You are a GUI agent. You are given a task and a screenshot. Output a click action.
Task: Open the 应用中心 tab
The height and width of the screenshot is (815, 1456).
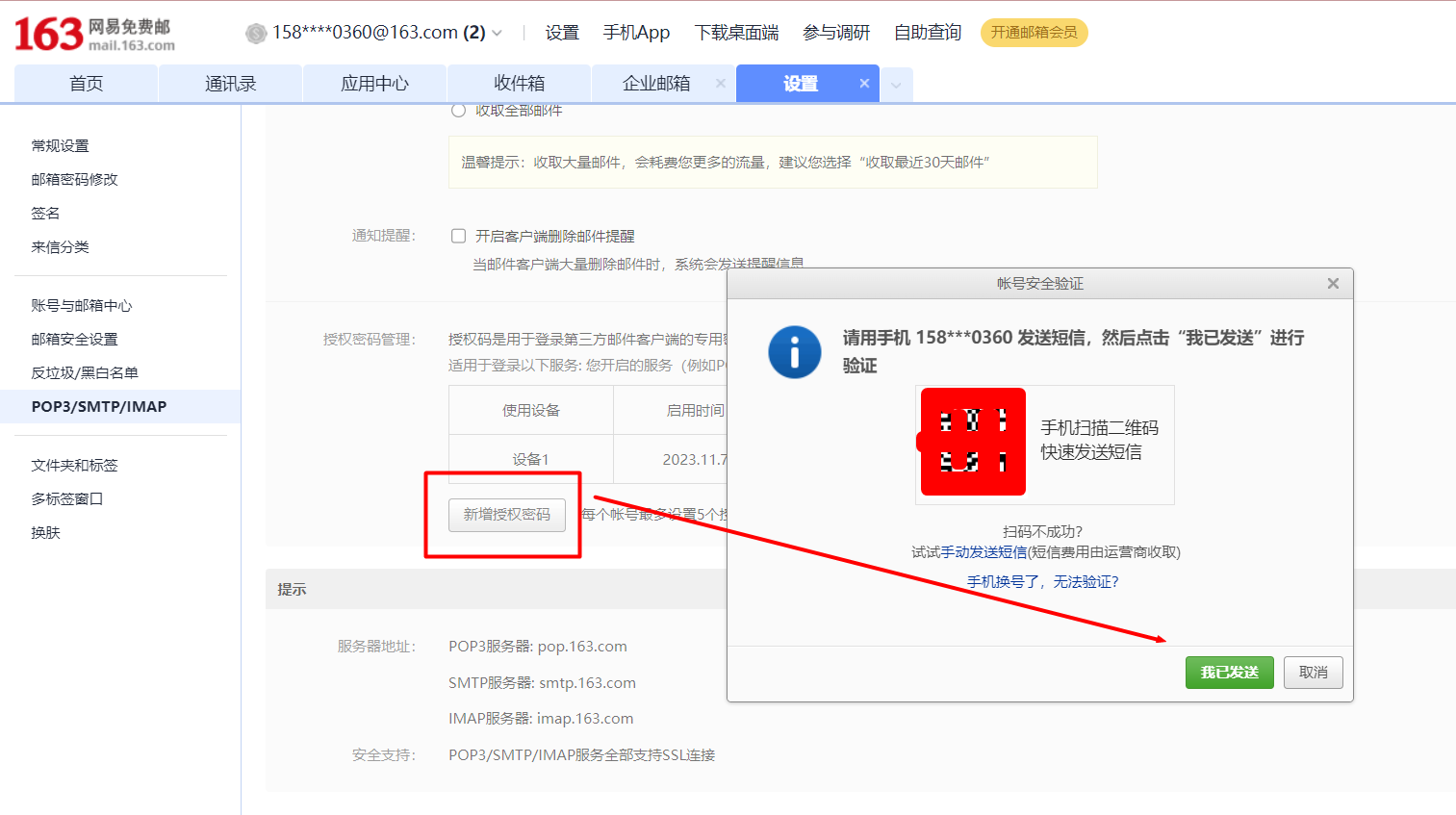[374, 84]
